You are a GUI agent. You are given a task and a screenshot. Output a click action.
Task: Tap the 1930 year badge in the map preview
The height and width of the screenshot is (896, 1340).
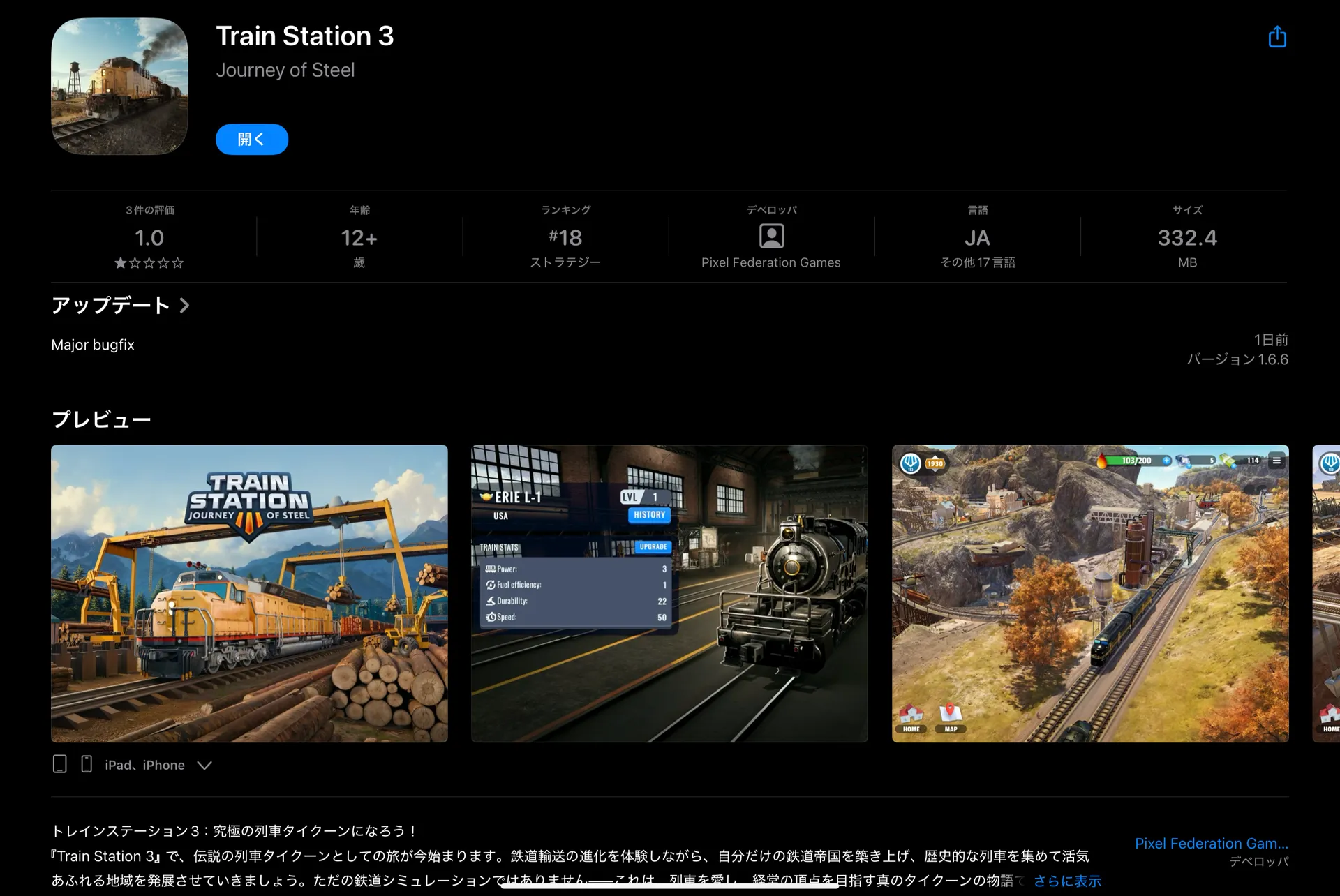[935, 463]
